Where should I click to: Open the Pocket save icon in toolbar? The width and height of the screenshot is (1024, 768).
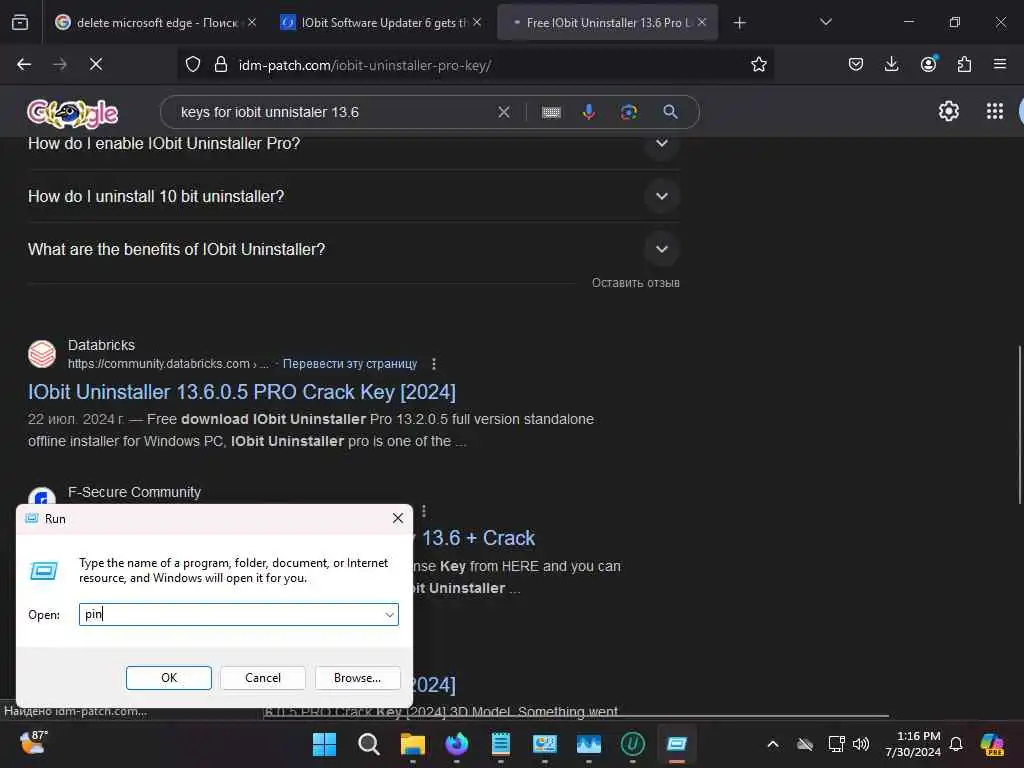[x=856, y=65]
